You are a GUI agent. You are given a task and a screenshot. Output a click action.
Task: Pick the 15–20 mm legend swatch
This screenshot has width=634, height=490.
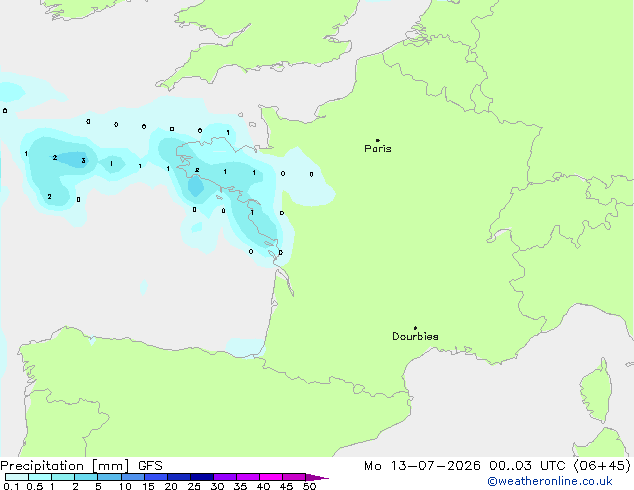155,477
